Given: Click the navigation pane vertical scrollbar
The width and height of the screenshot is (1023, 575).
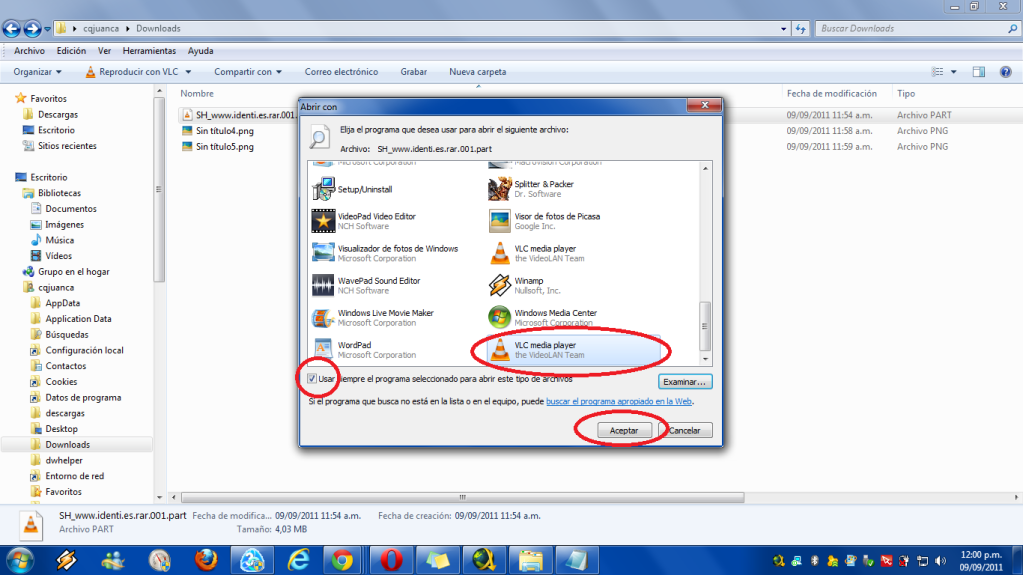Looking at the screenshot, I should click(159, 189).
